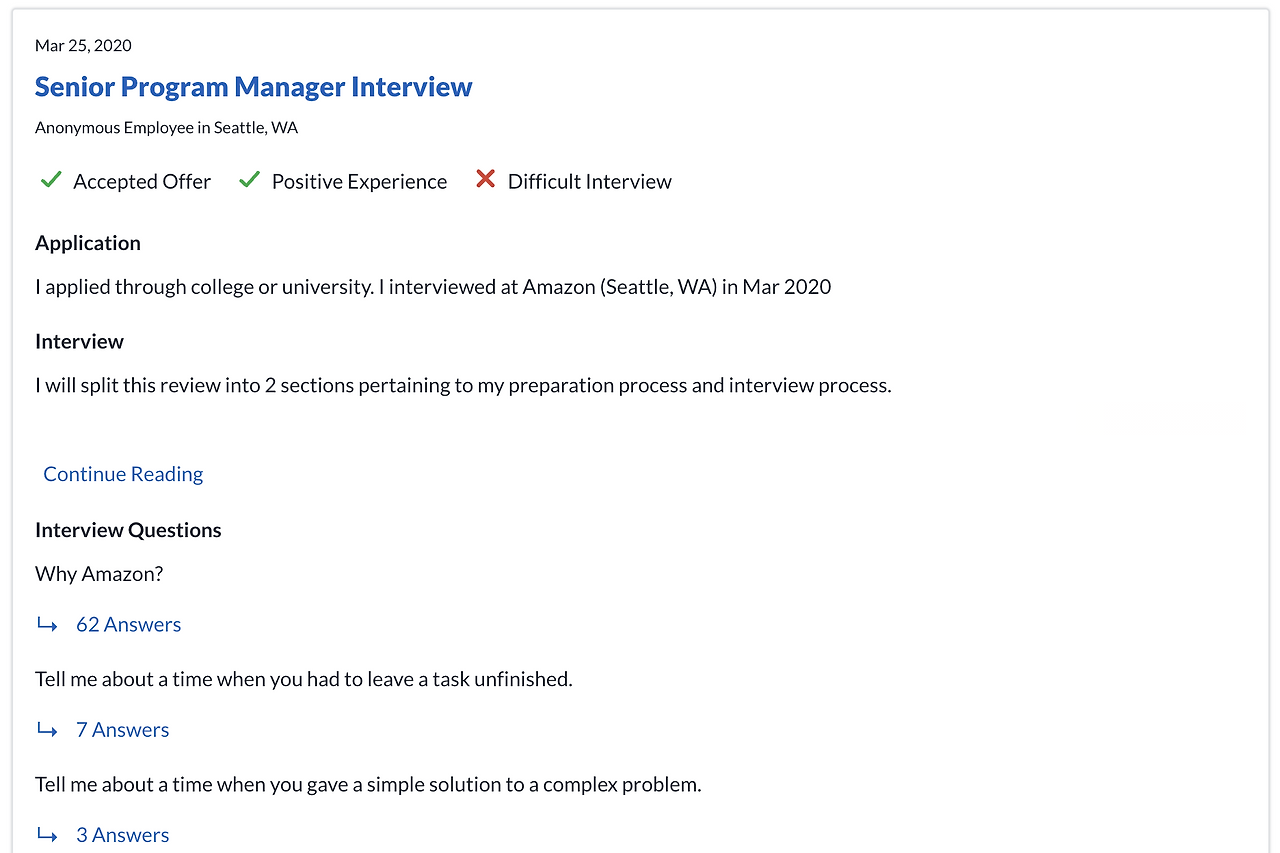The image size is (1280, 853).
Task: Click the Anonymous Employee in Seattle byline
Action: 166,128
